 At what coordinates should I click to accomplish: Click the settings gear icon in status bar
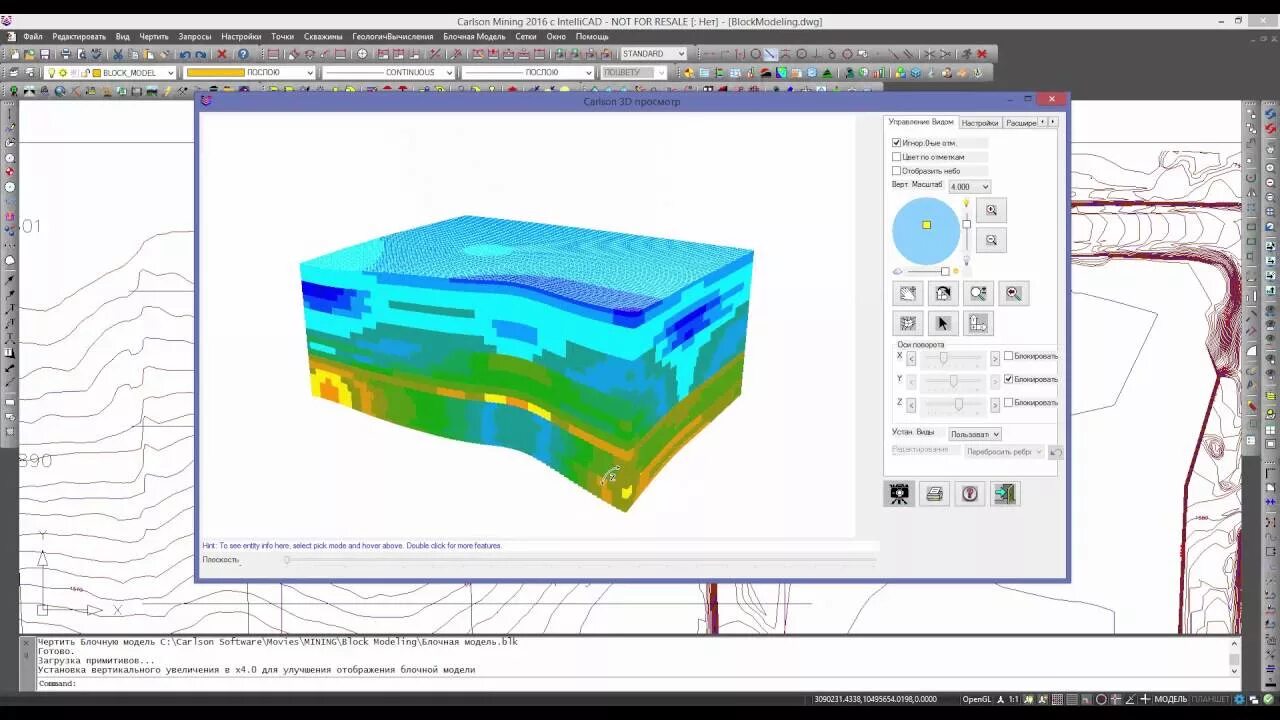point(1239,699)
